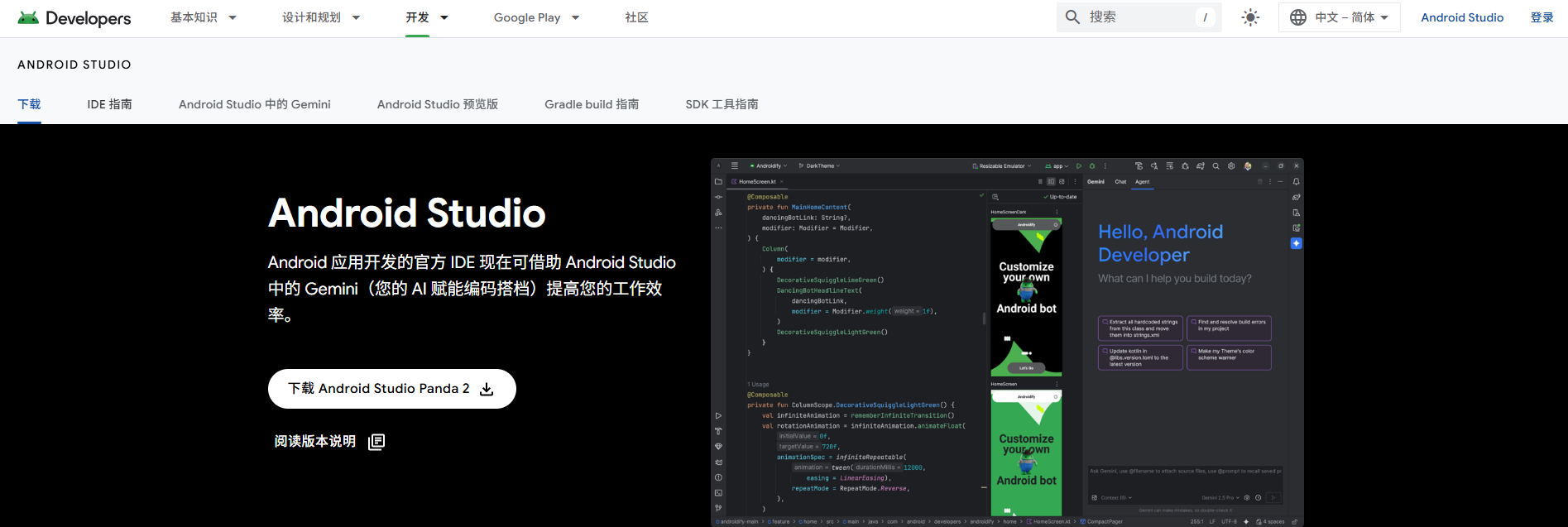This screenshot has height=527, width=1568.
Task: Expand the 基本知识 menu arrow
Action: tap(233, 17)
